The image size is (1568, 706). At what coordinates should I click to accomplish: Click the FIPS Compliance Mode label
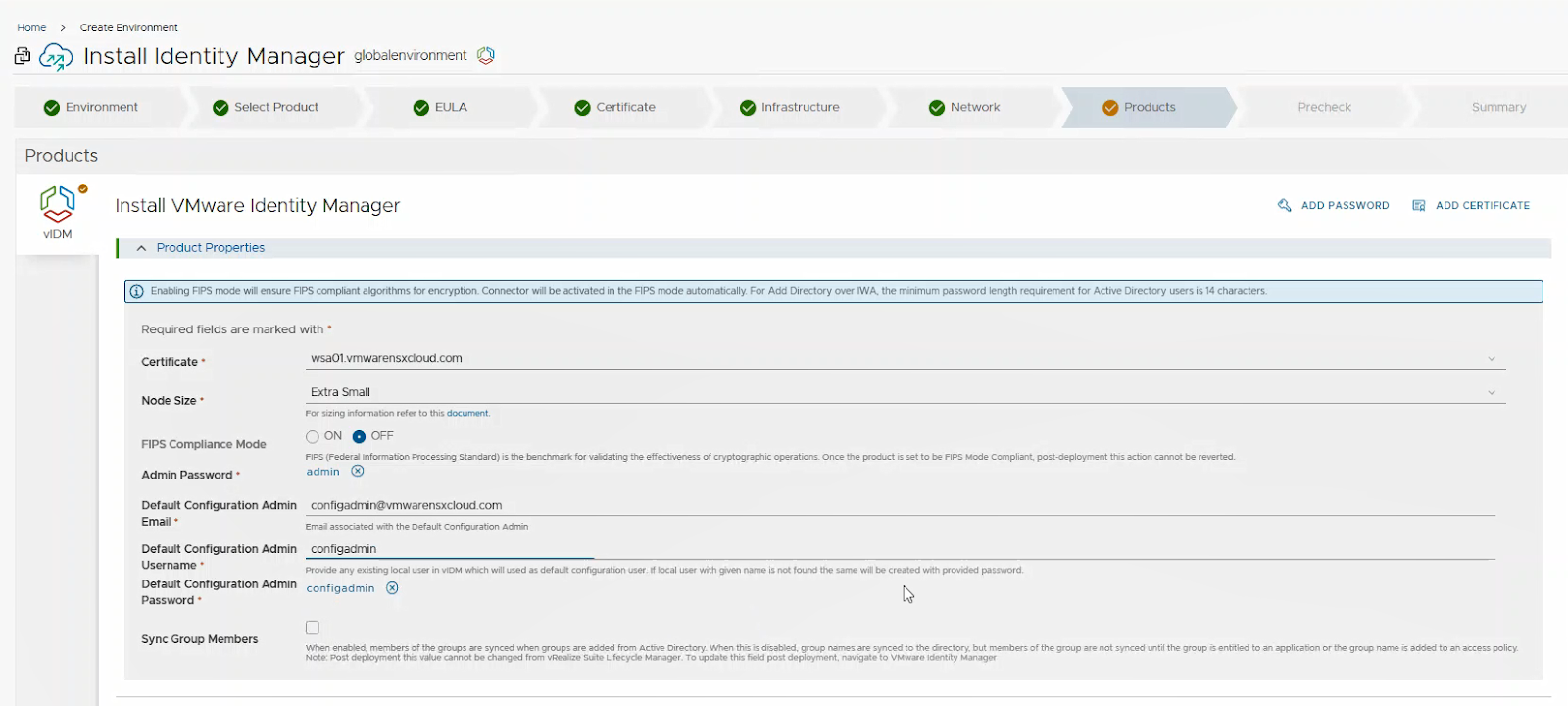coord(204,444)
